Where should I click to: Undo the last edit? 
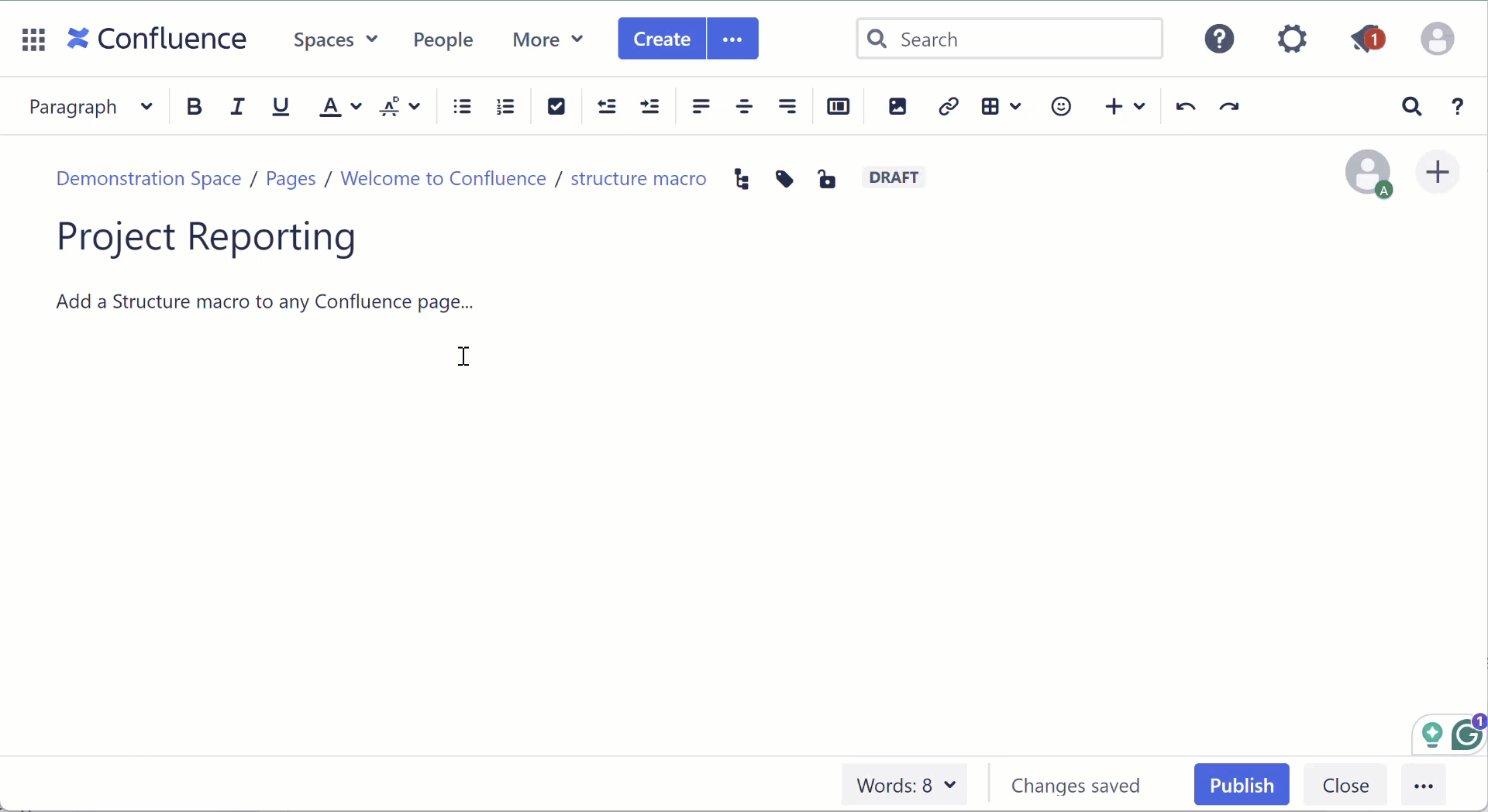click(x=1186, y=106)
